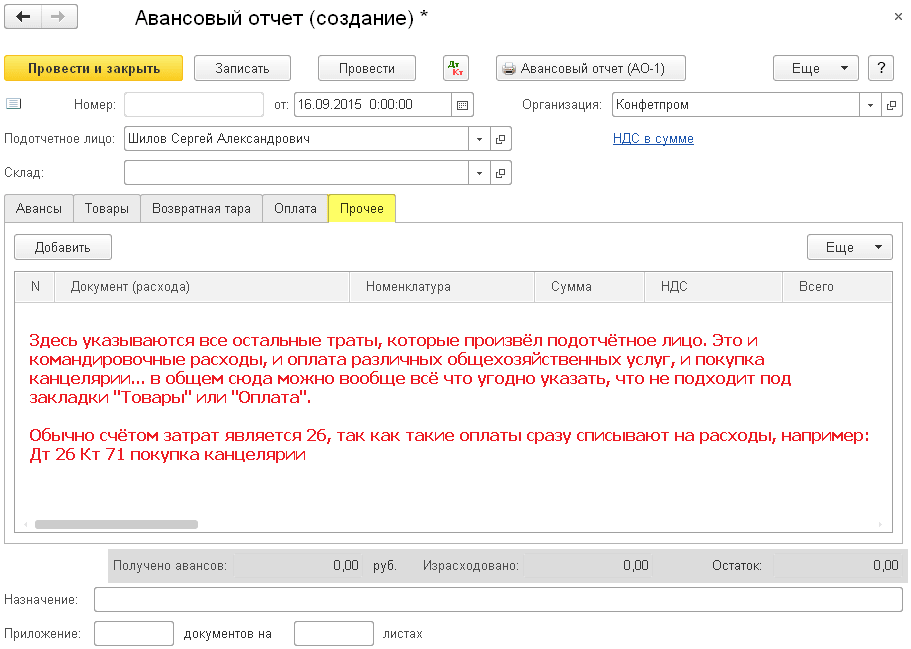911x649 pixels.
Task: Switch to the Авансы tab
Action: (x=38, y=208)
